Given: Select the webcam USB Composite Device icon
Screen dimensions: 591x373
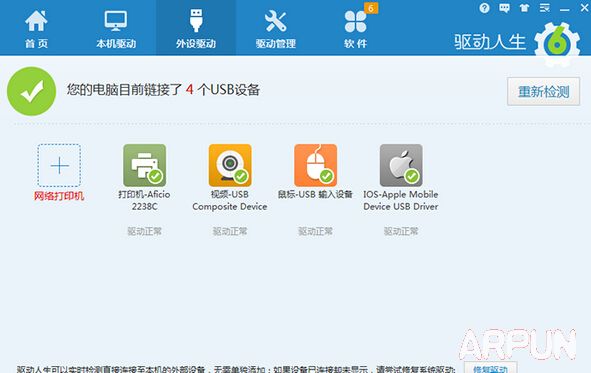Looking at the screenshot, I should (230, 165).
